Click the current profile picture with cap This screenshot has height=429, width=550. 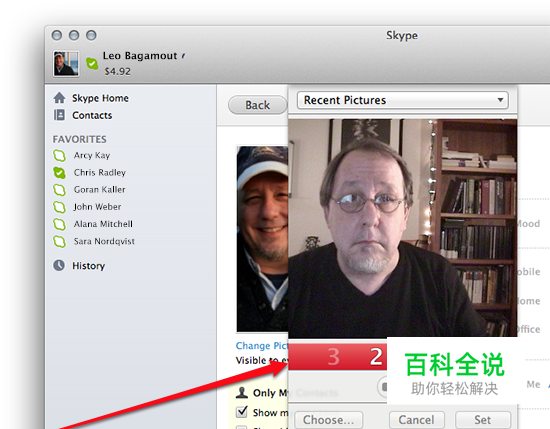262,239
